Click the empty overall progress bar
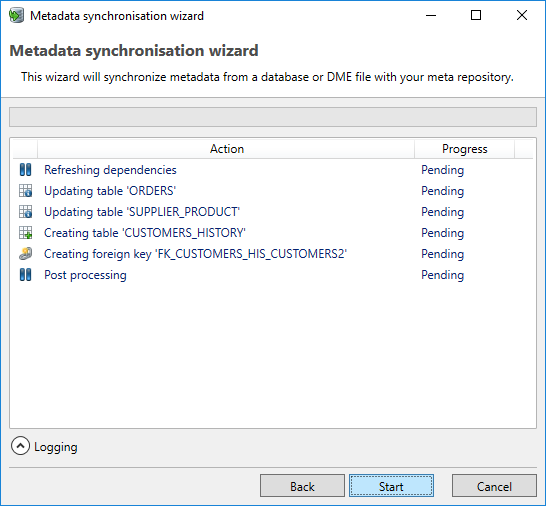The height and width of the screenshot is (506, 546). click(273, 117)
